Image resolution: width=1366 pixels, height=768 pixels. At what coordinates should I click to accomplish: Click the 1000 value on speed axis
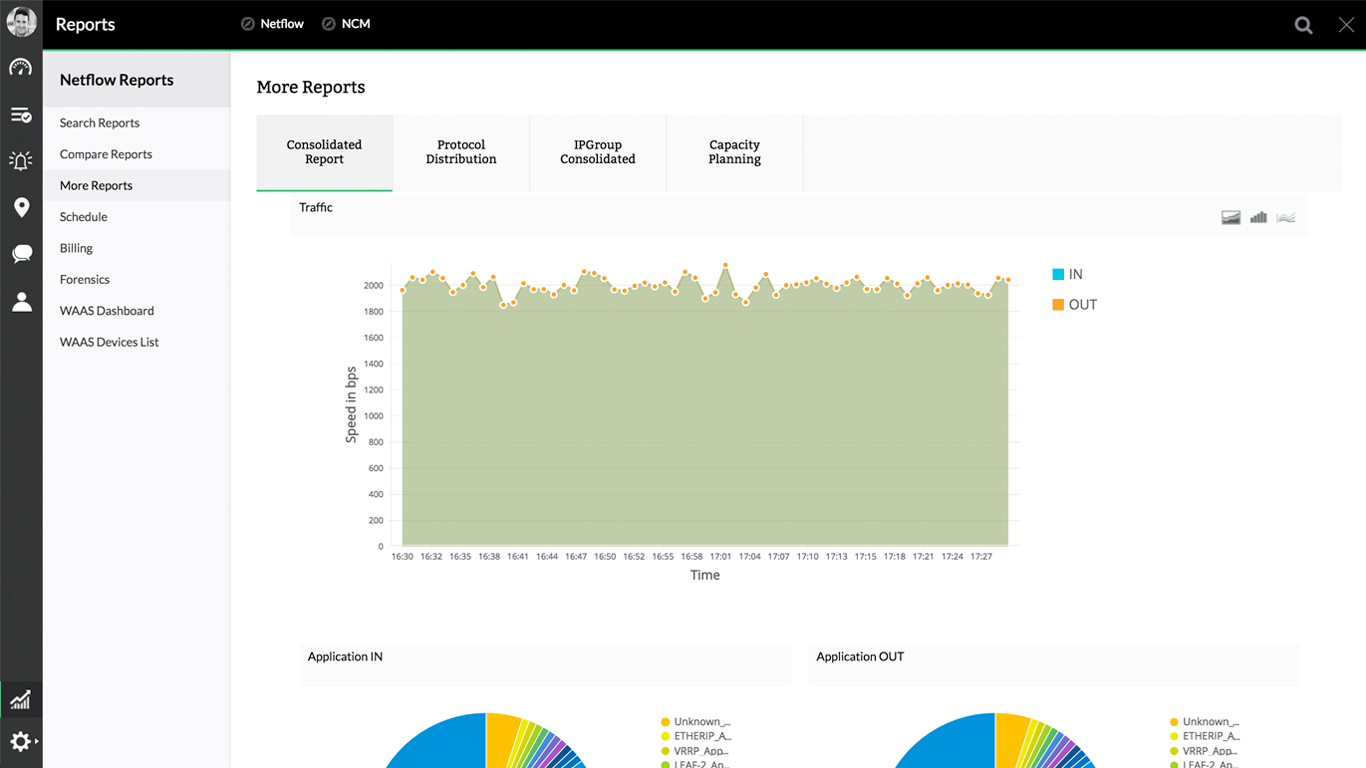click(373, 416)
